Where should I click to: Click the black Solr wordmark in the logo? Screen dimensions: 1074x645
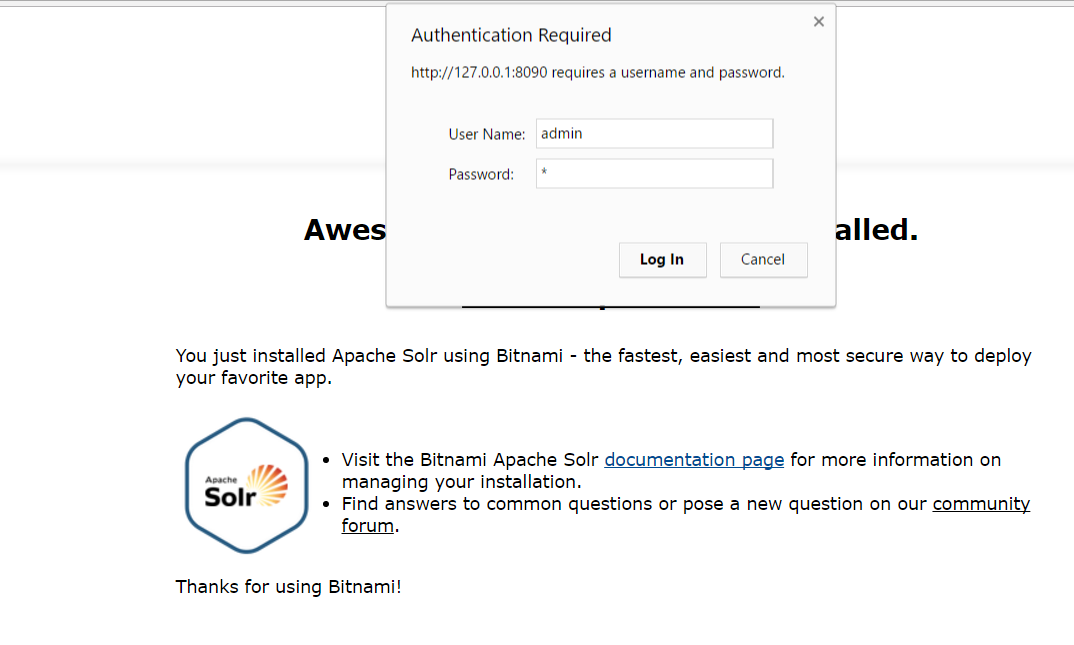pos(230,497)
